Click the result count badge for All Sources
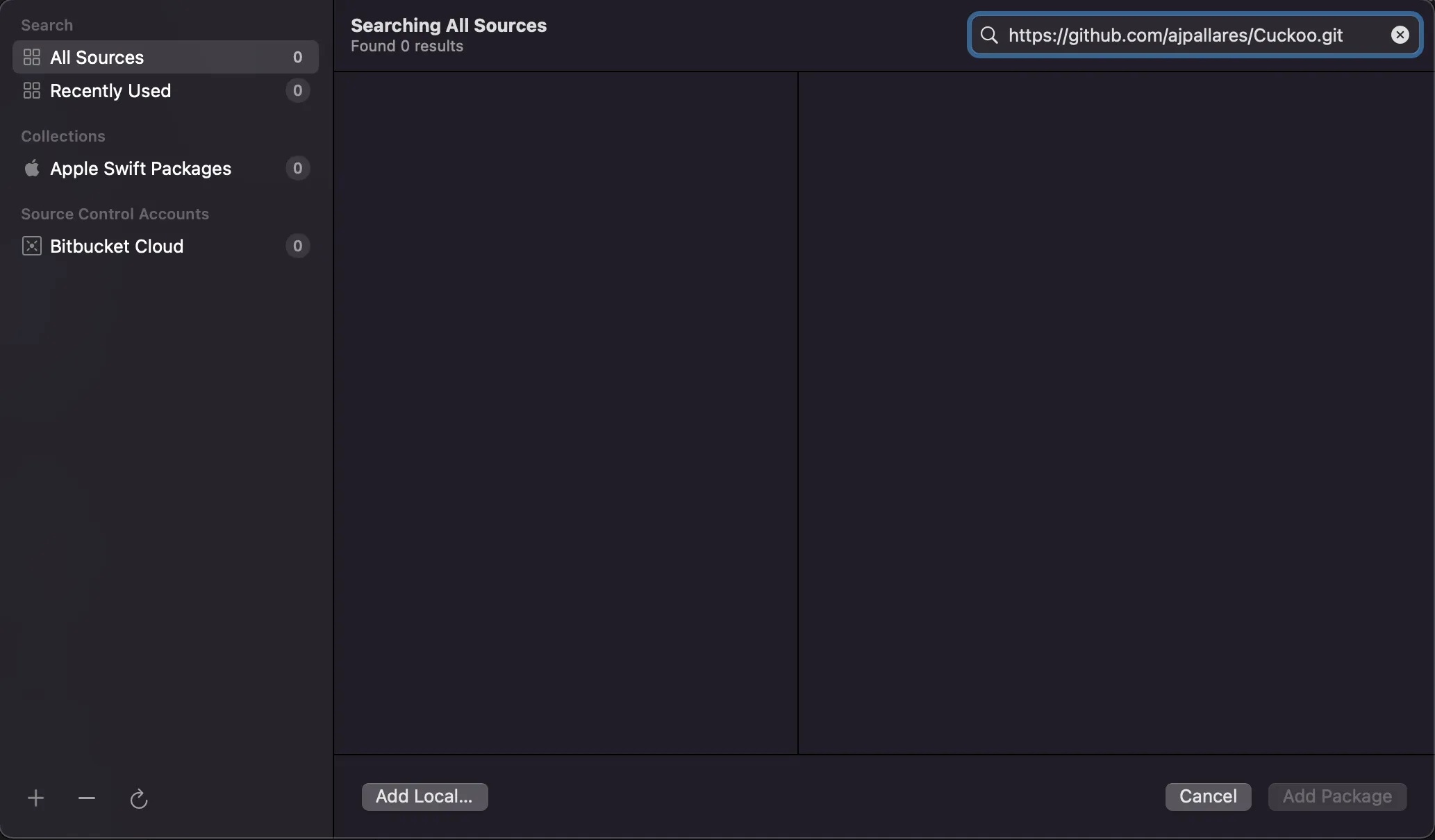1435x840 pixels. pos(297,58)
